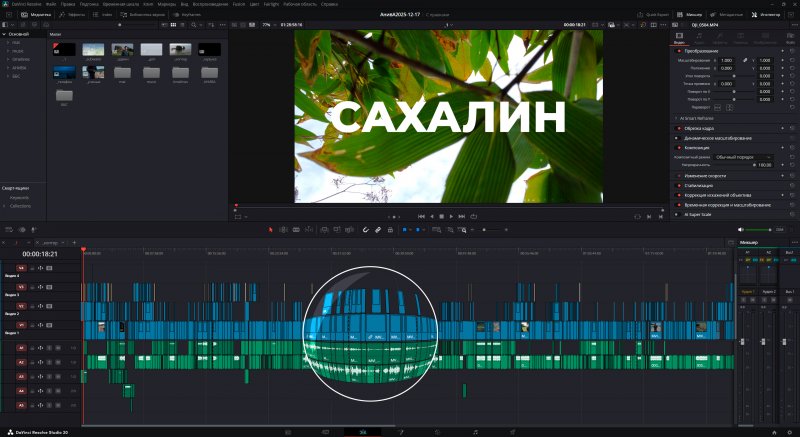Open the Файл menu
Viewport: 800px width, 437px height.
51,4
